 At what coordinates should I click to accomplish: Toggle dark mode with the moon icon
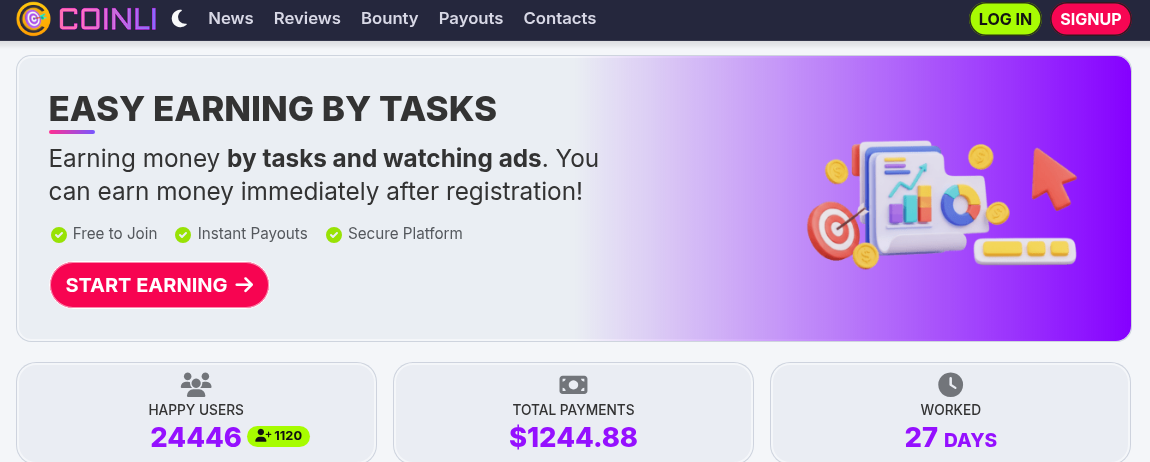(180, 19)
